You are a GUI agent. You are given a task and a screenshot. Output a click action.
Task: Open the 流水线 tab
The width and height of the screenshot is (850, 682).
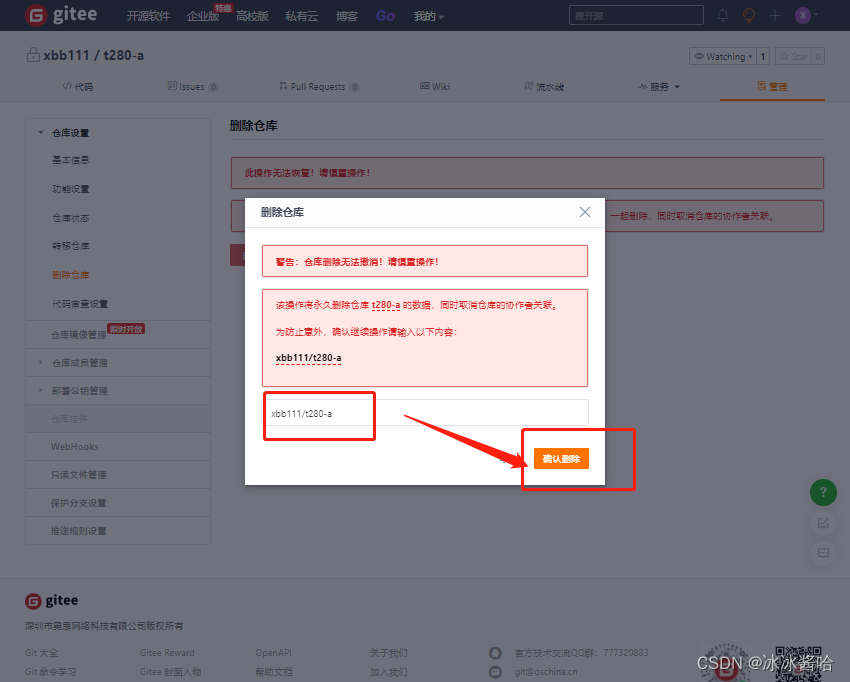pyautogui.click(x=544, y=87)
